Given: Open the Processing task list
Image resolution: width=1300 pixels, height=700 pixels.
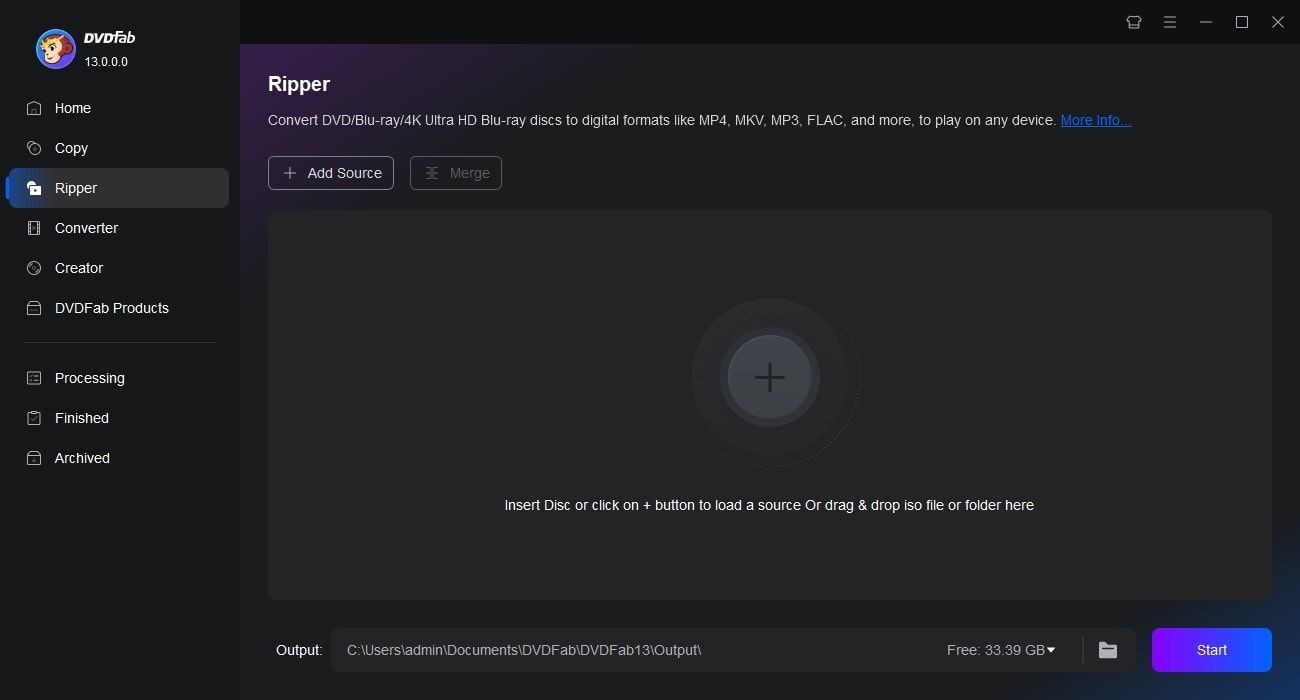Looking at the screenshot, I should coord(89,378).
